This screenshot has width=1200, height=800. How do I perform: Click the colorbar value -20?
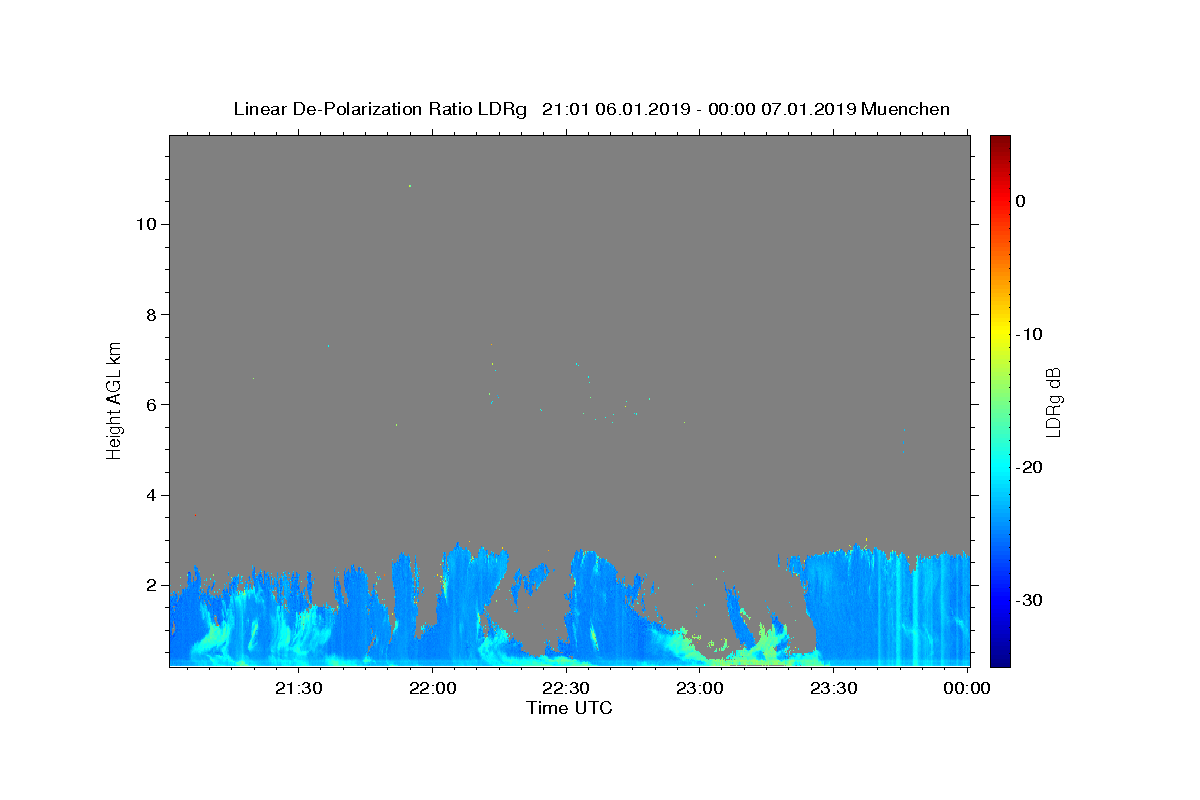[1030, 468]
